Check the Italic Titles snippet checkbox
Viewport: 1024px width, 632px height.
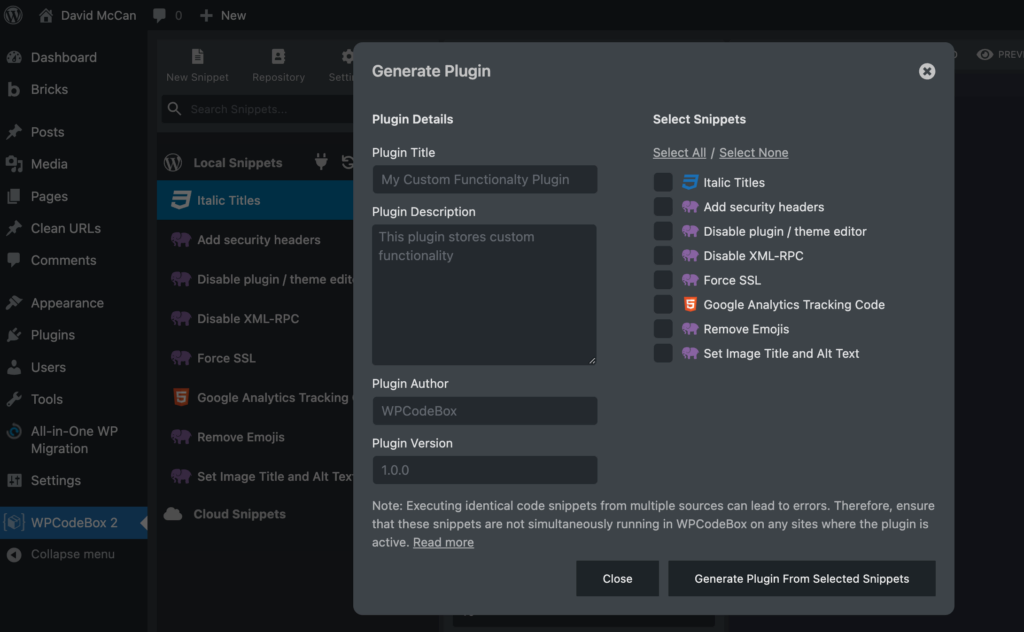(663, 182)
